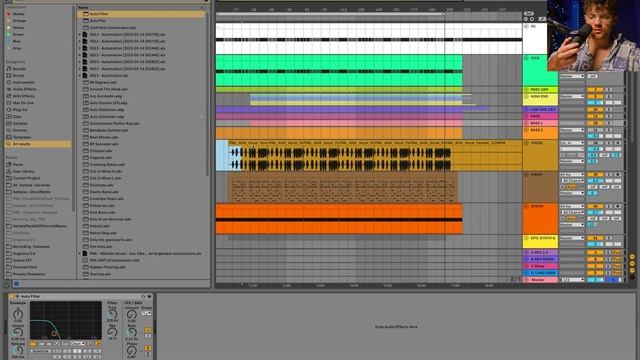This screenshot has width=640, height=360.
Task: Open Current Project in Places
Action: tap(26, 178)
